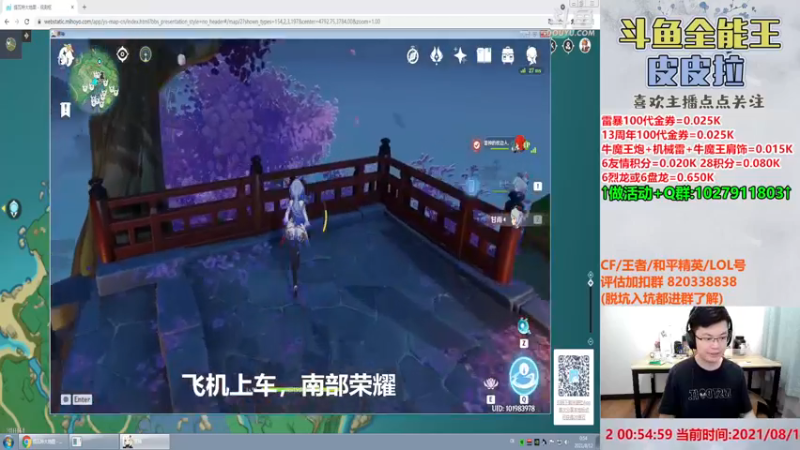Image resolution: width=800 pixels, height=450 pixels.
Task: Reload the browser page
Action: click(27, 21)
